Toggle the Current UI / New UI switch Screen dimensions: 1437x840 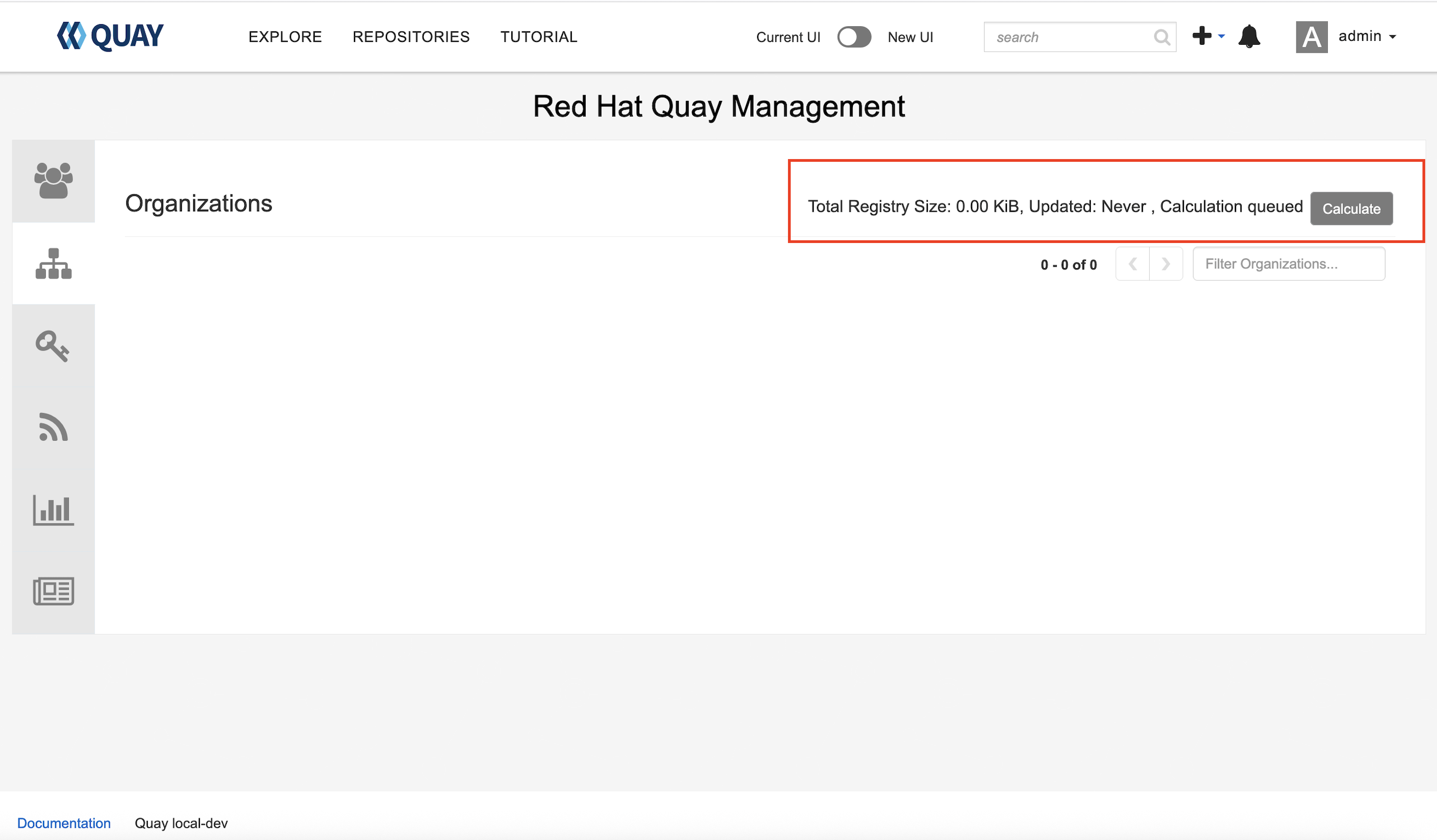point(853,37)
